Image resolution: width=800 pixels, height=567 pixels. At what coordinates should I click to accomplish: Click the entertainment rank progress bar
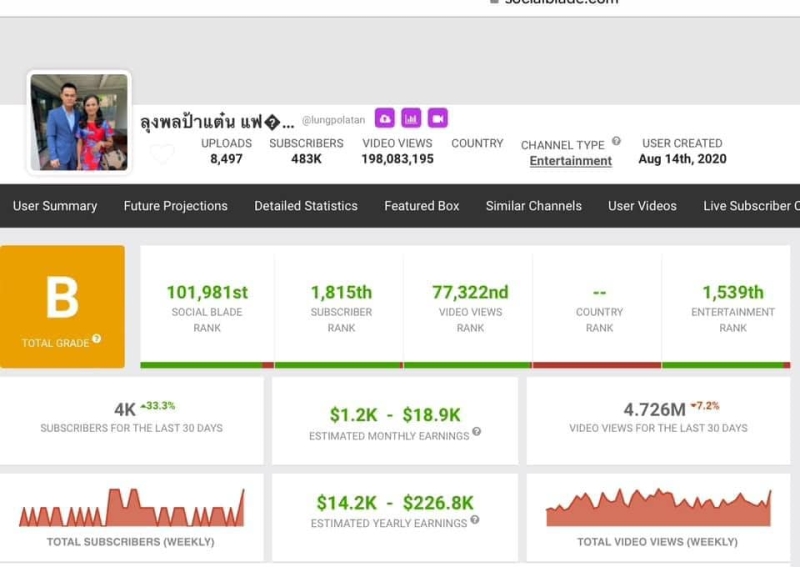point(727,365)
